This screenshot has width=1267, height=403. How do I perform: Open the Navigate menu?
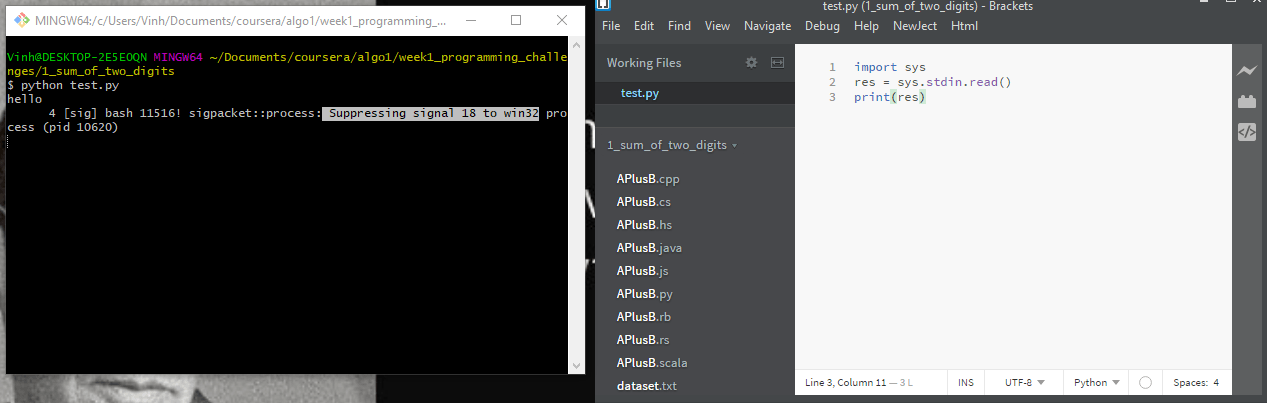click(x=767, y=26)
